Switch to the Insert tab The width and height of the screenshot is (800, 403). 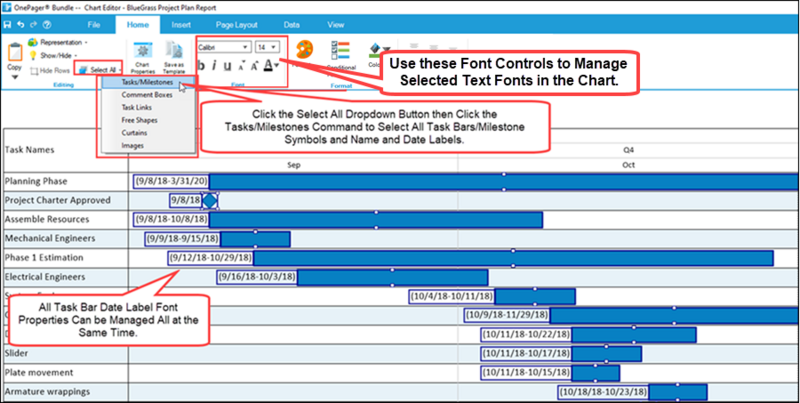(x=181, y=24)
